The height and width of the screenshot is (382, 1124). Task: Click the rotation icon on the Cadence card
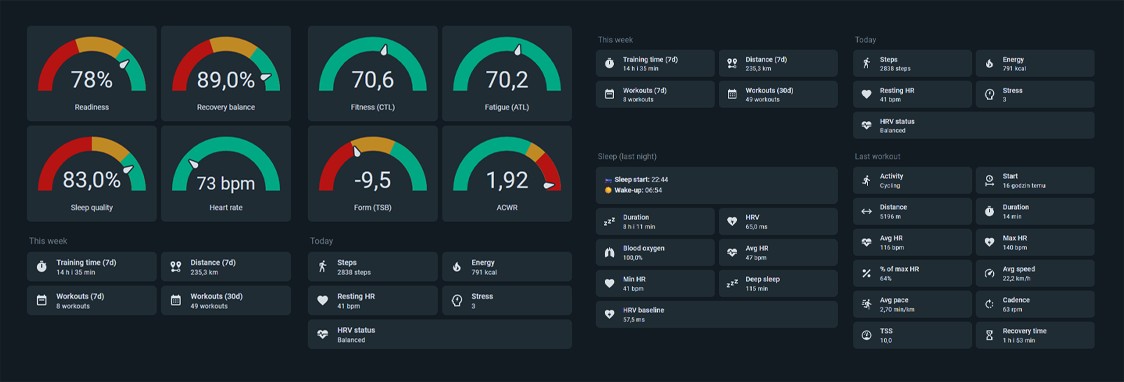(989, 304)
